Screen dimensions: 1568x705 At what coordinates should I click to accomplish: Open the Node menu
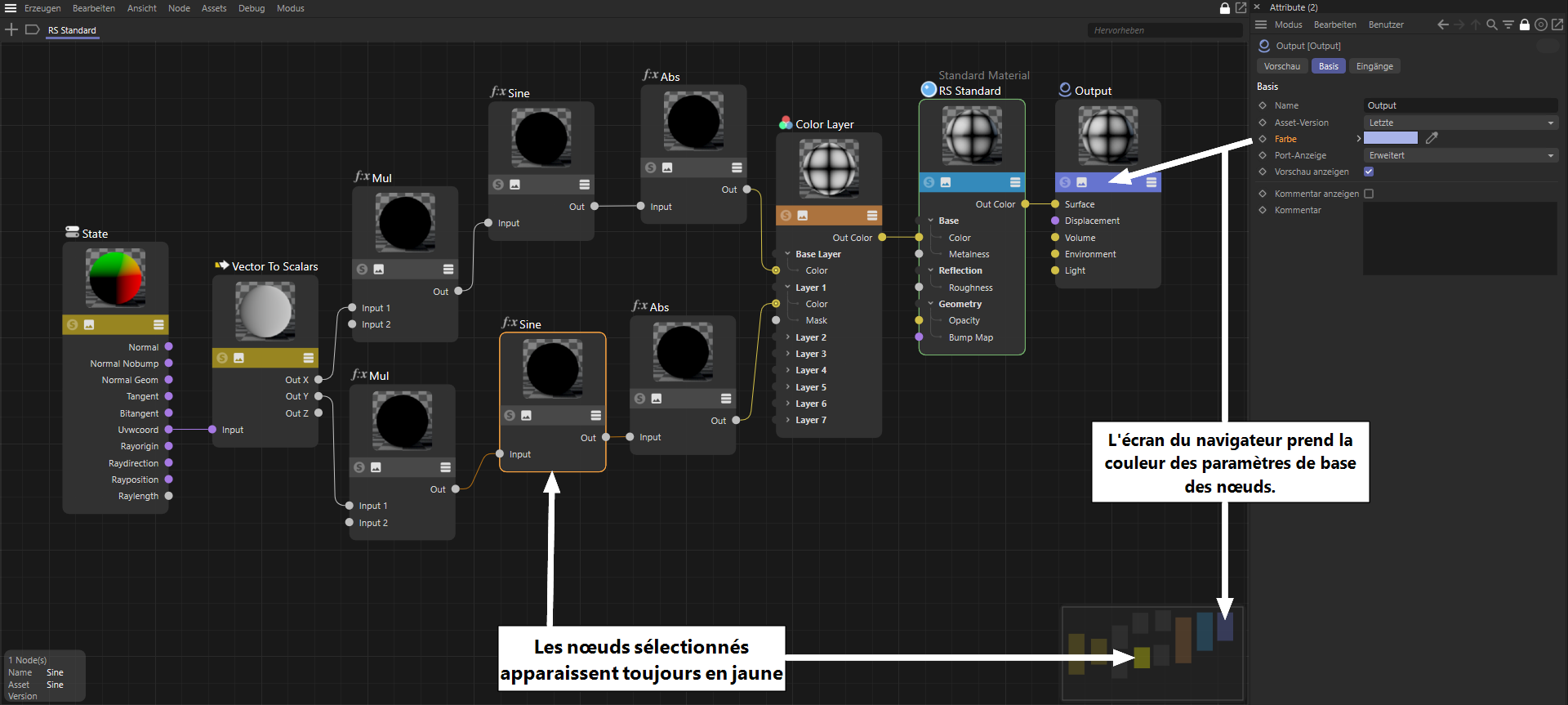[x=179, y=8]
